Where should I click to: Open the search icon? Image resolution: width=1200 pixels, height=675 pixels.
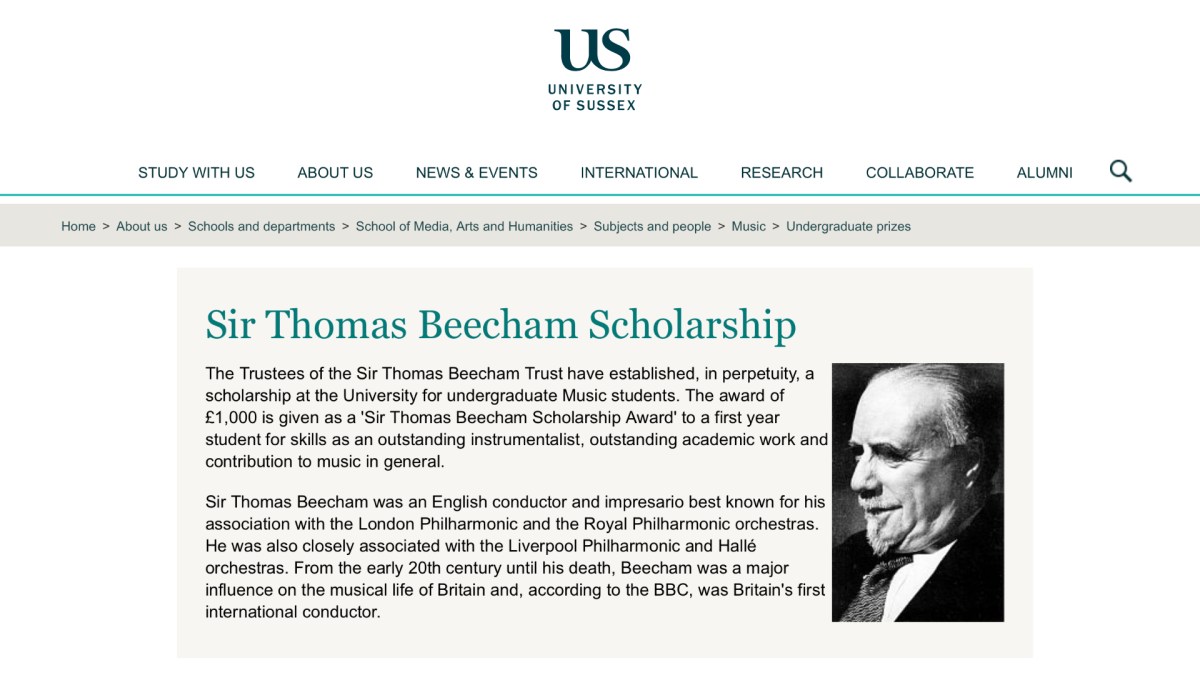(1120, 170)
